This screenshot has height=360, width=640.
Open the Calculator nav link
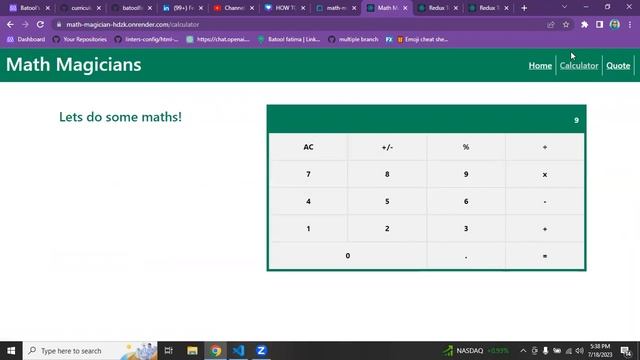click(579, 66)
